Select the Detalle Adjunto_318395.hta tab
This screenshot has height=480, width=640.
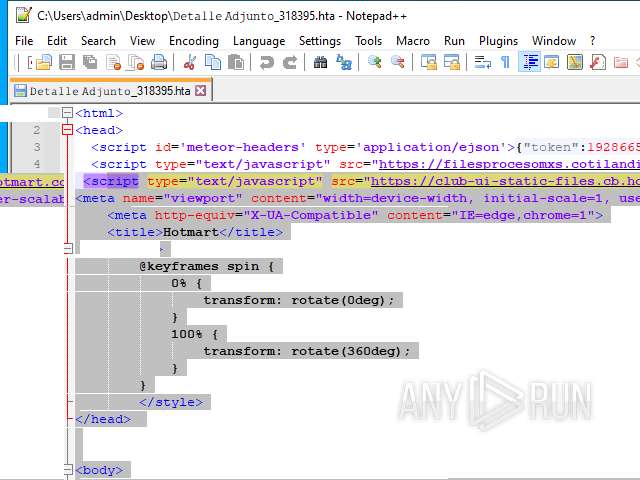point(110,91)
